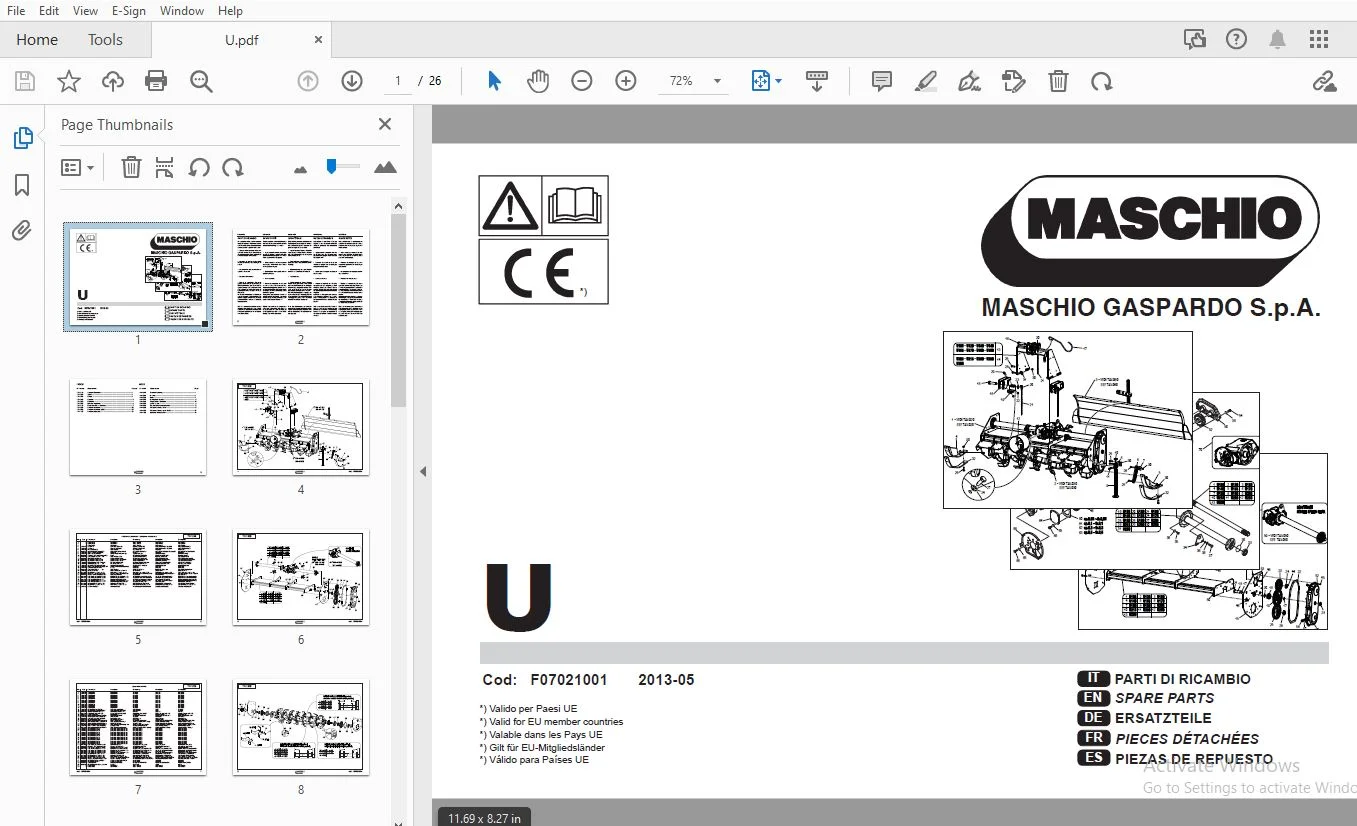The height and width of the screenshot is (826, 1357).
Task: Go to the previous page
Action: (x=308, y=81)
